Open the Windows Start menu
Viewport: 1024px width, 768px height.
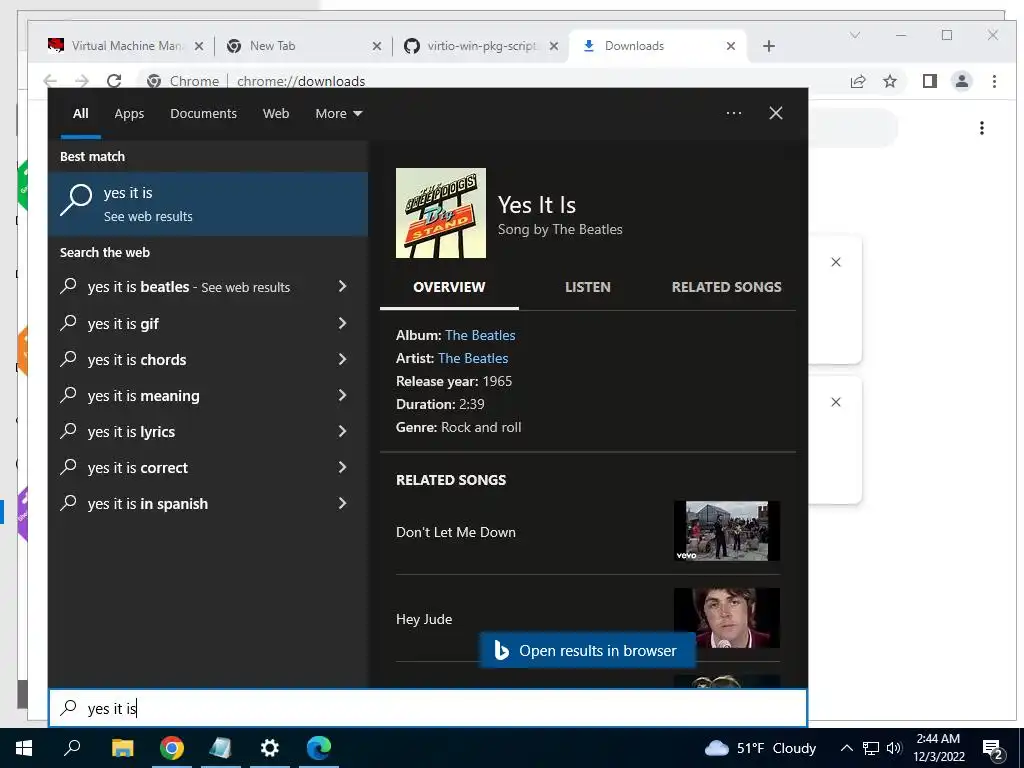[24, 748]
